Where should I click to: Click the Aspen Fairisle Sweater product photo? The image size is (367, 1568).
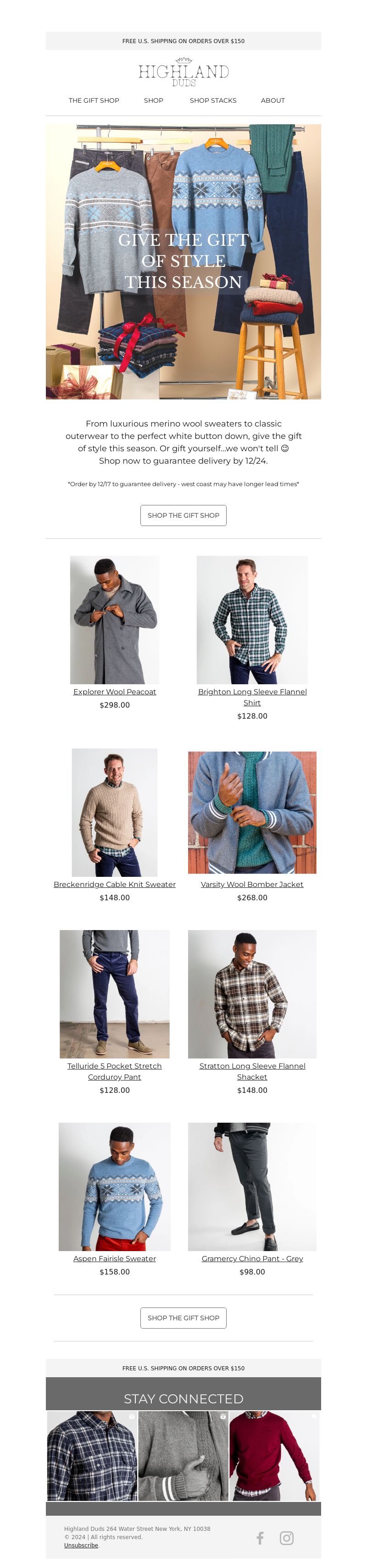pyautogui.click(x=114, y=1186)
